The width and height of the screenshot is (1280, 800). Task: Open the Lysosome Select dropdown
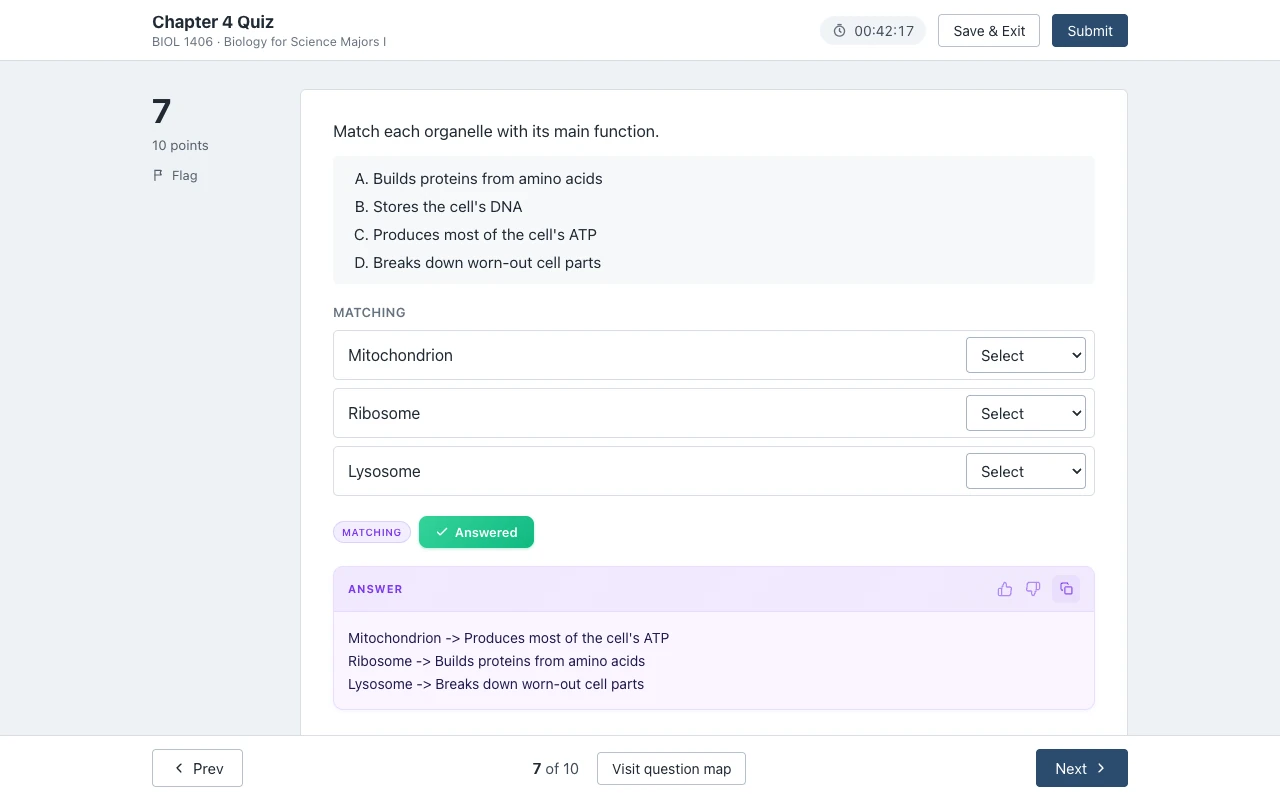point(1026,471)
